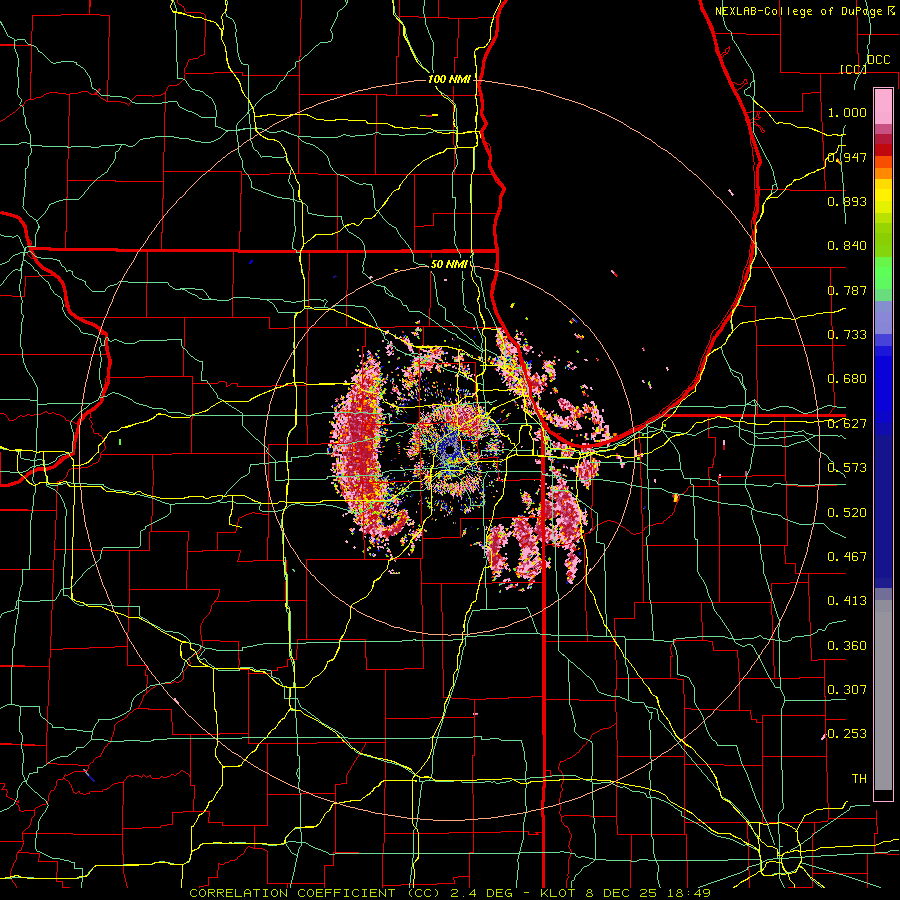Pick the yellow segment of the color bar
900x900 pixels.
point(883,196)
